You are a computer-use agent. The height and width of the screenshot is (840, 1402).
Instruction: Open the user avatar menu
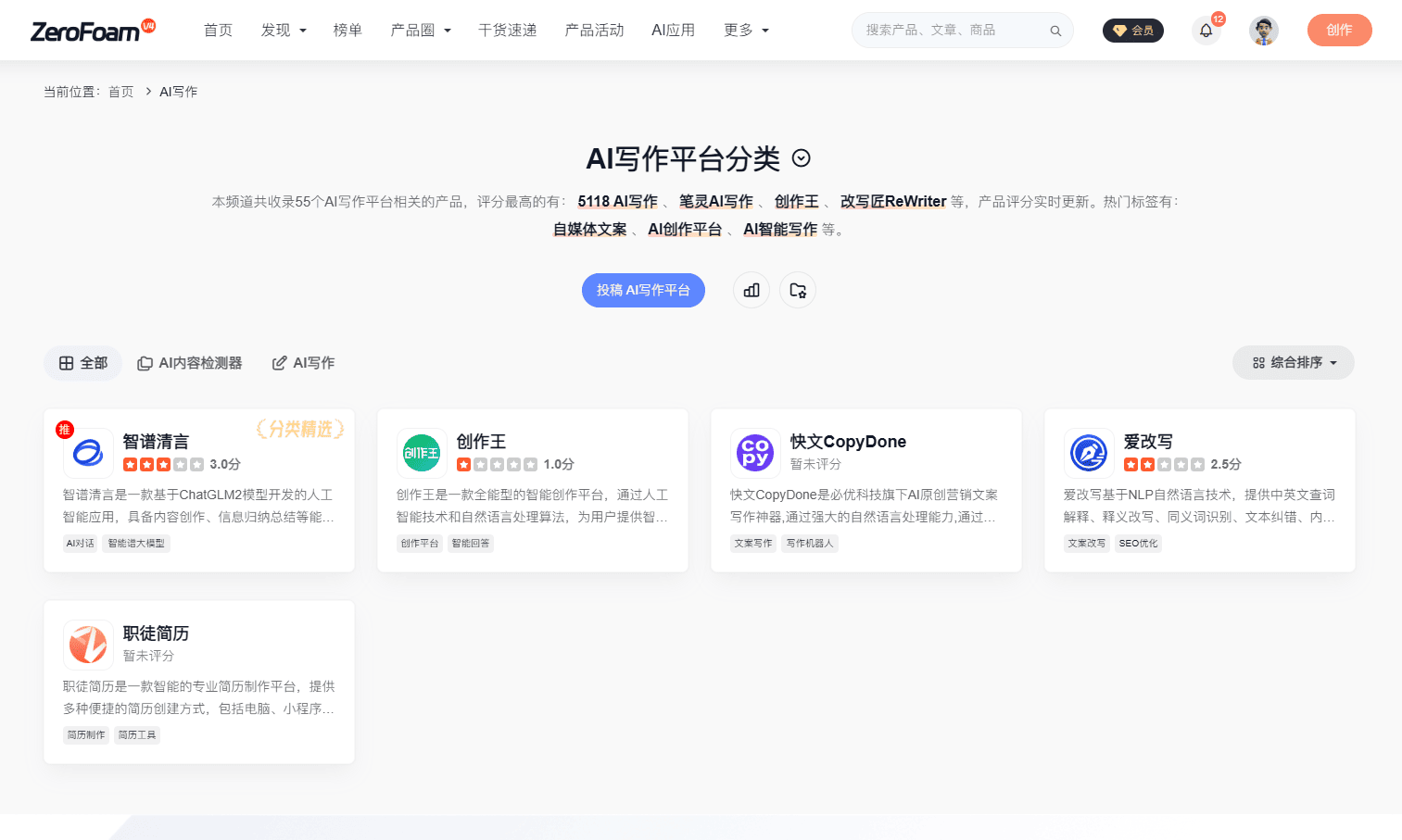point(1263,31)
